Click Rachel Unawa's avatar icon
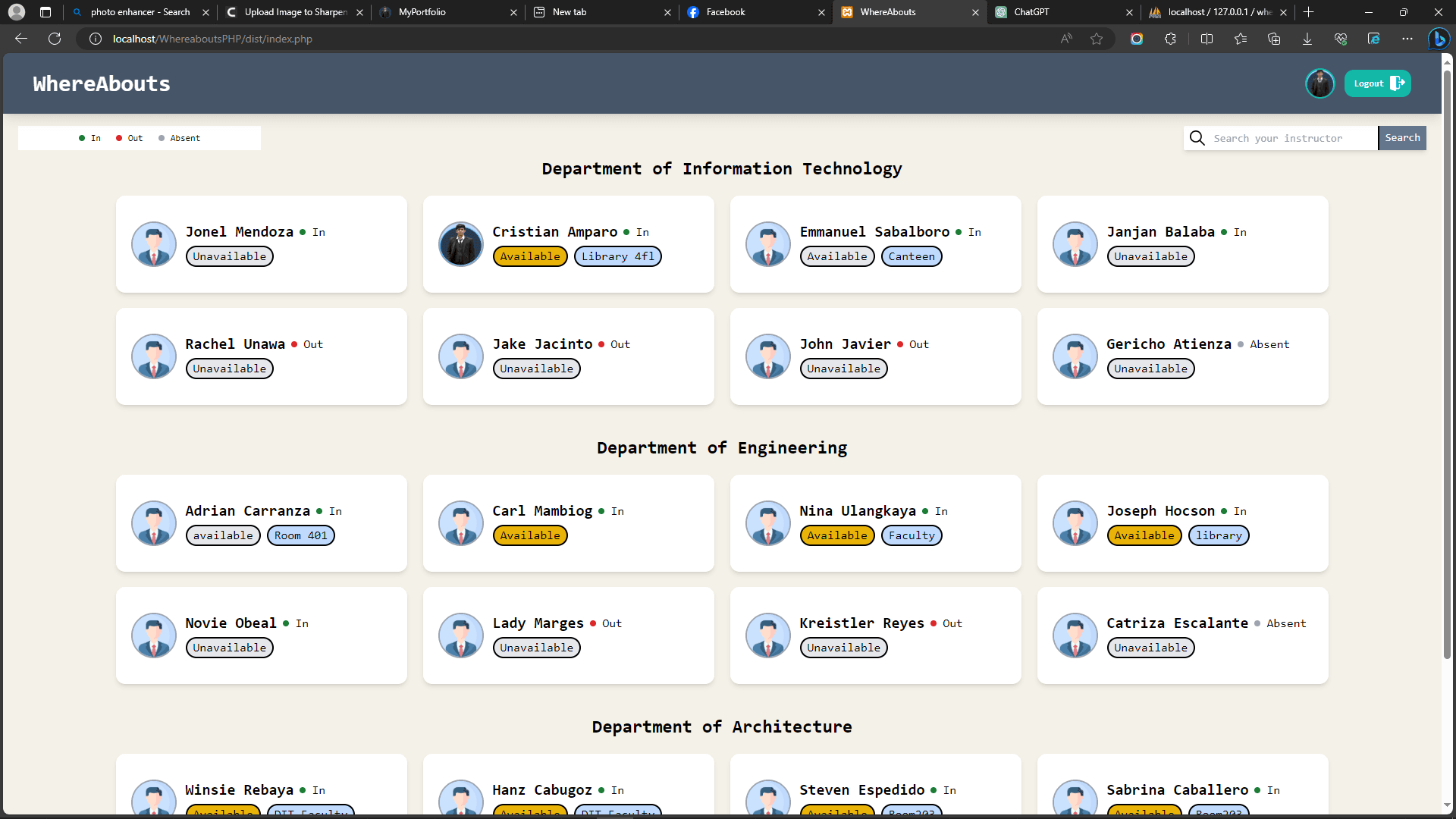This screenshot has width=1456, height=819. pos(153,356)
